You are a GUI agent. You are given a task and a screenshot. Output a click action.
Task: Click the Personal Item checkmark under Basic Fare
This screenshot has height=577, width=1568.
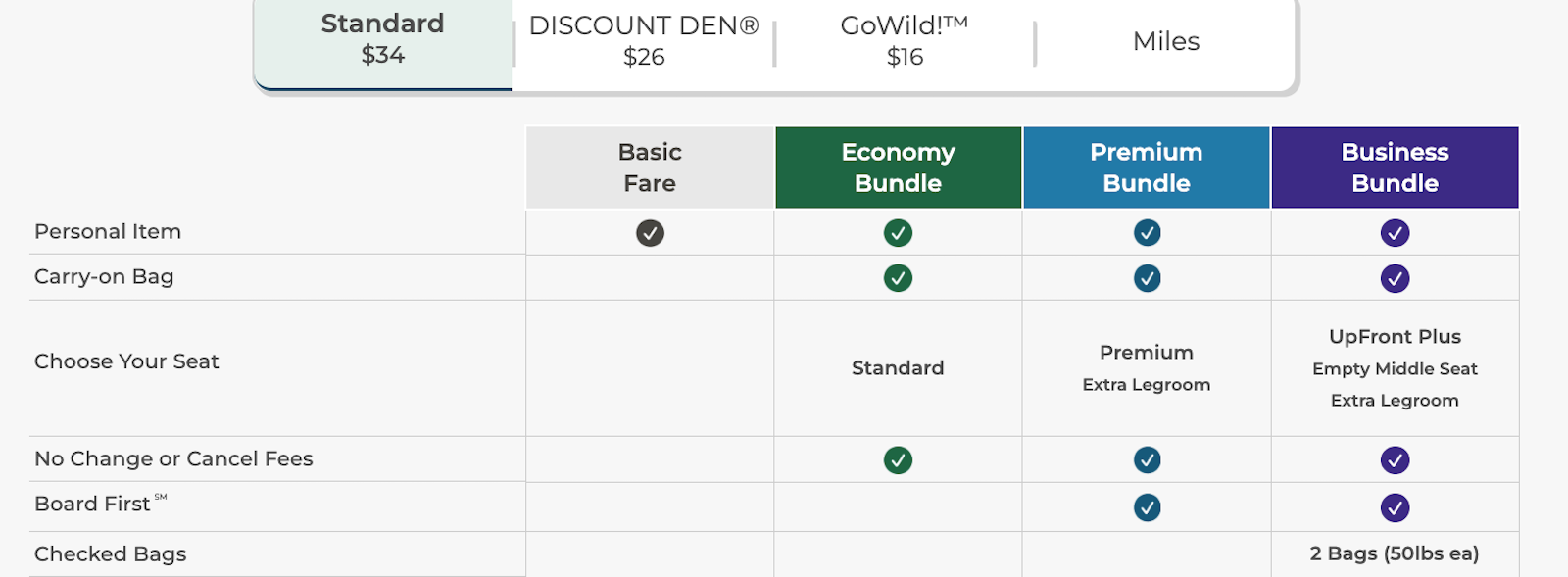coord(648,232)
